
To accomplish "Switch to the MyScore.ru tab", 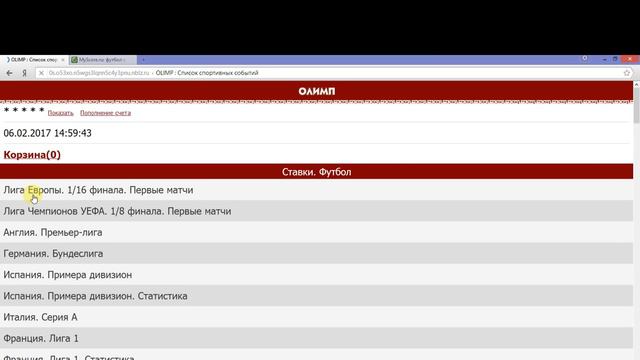I will point(102,60).
